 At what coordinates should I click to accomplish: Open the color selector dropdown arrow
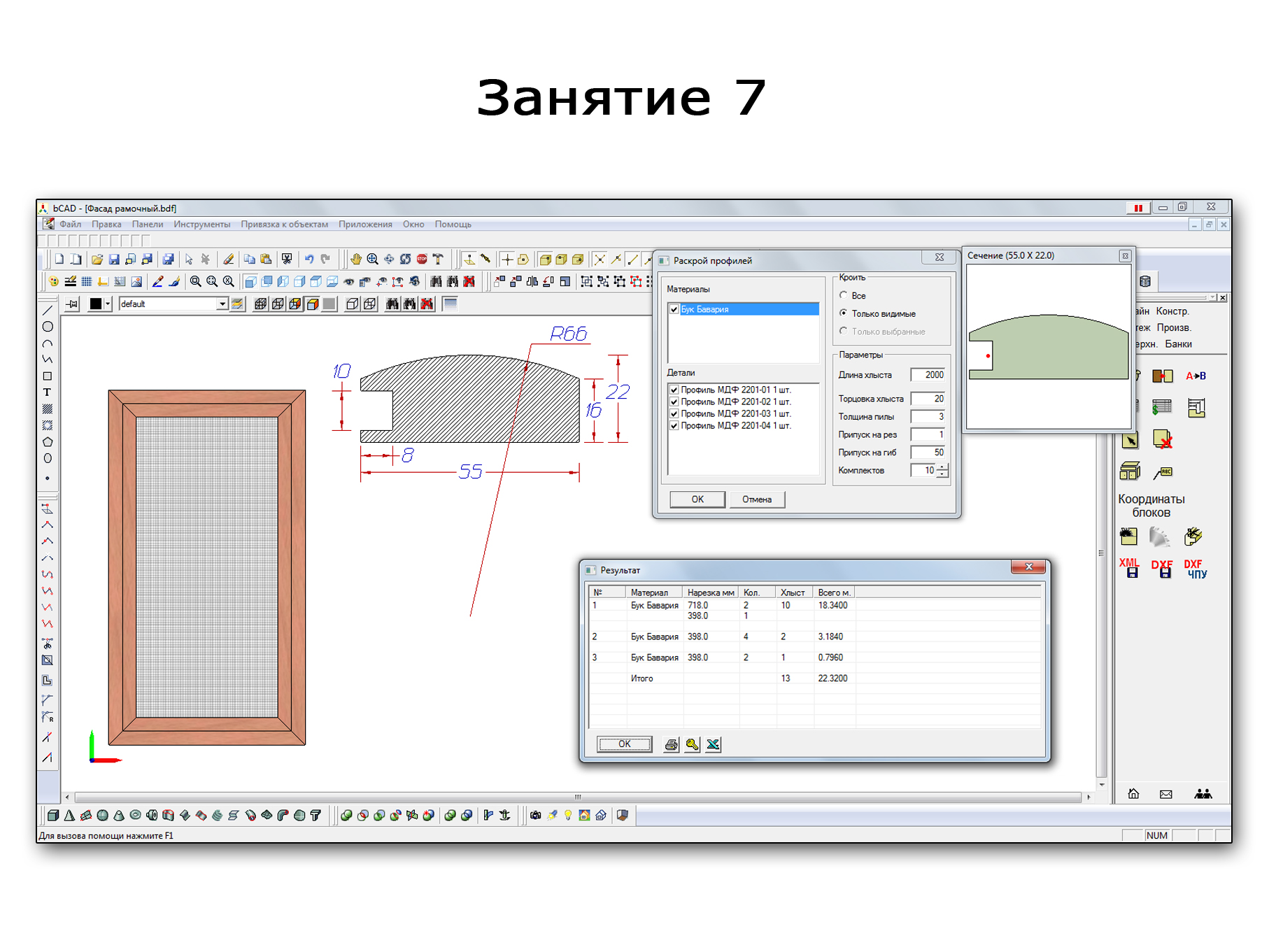click(108, 304)
